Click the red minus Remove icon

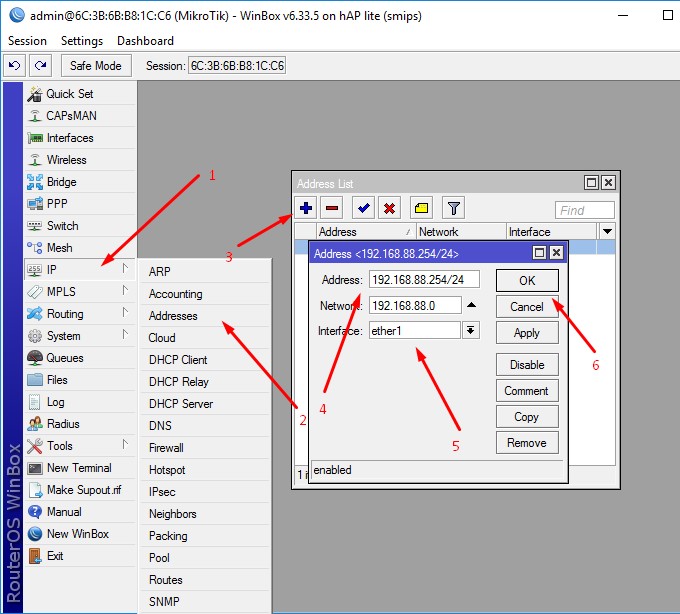[x=332, y=209]
